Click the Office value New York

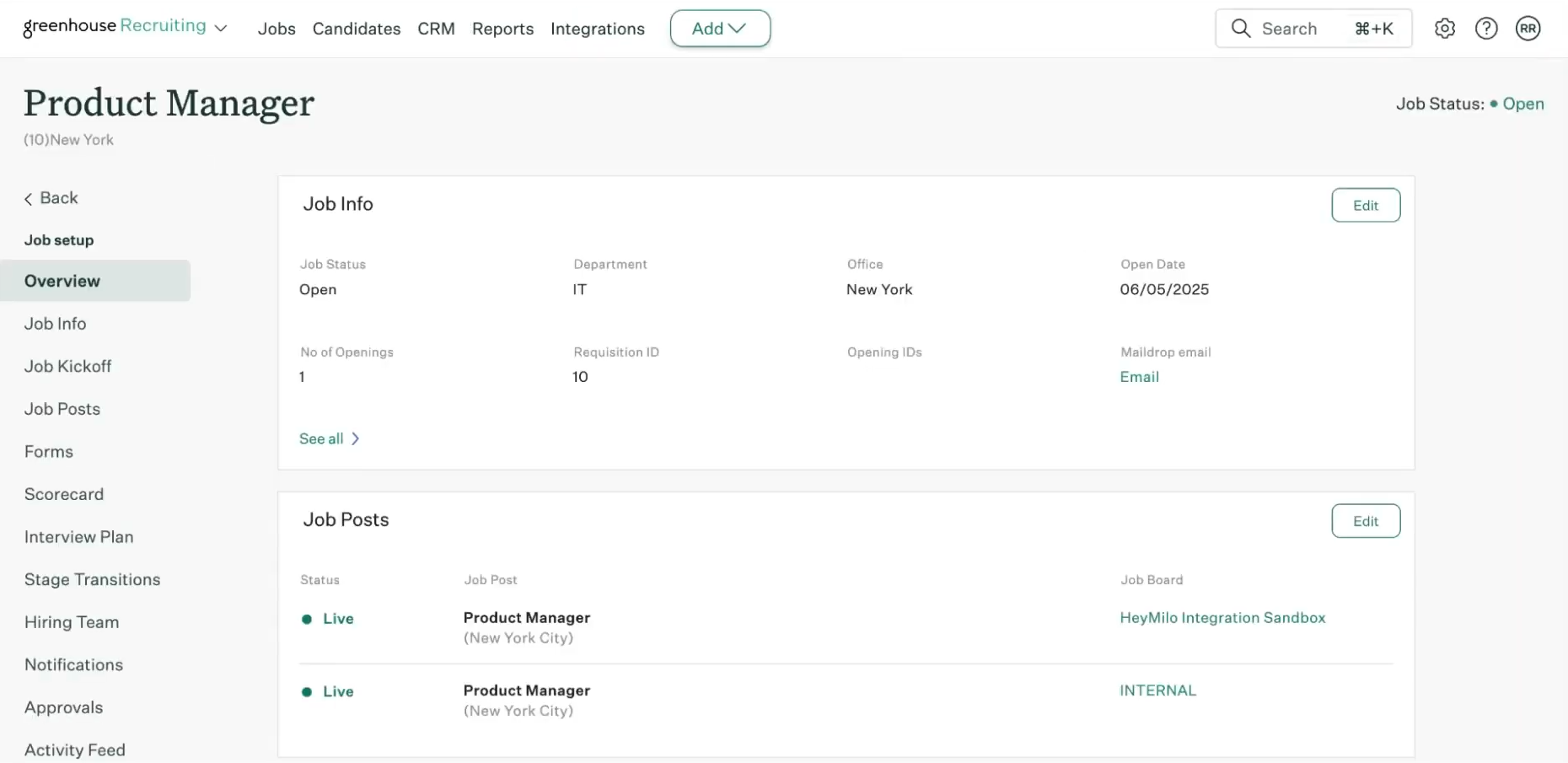pyautogui.click(x=879, y=289)
